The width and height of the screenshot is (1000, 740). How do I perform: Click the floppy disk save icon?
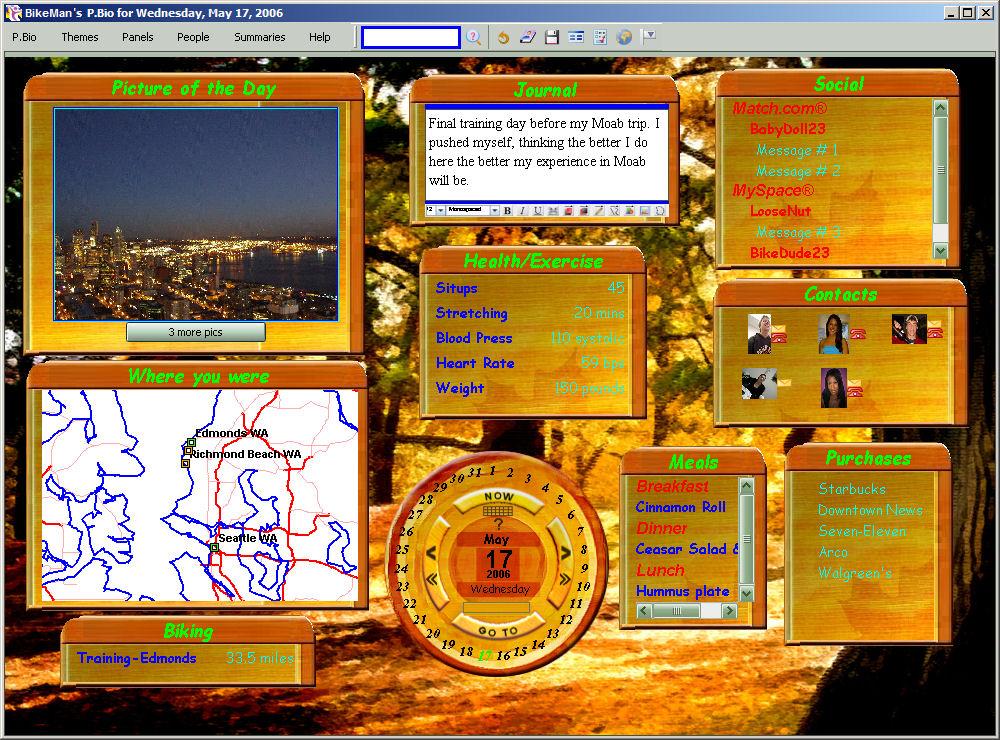point(551,37)
